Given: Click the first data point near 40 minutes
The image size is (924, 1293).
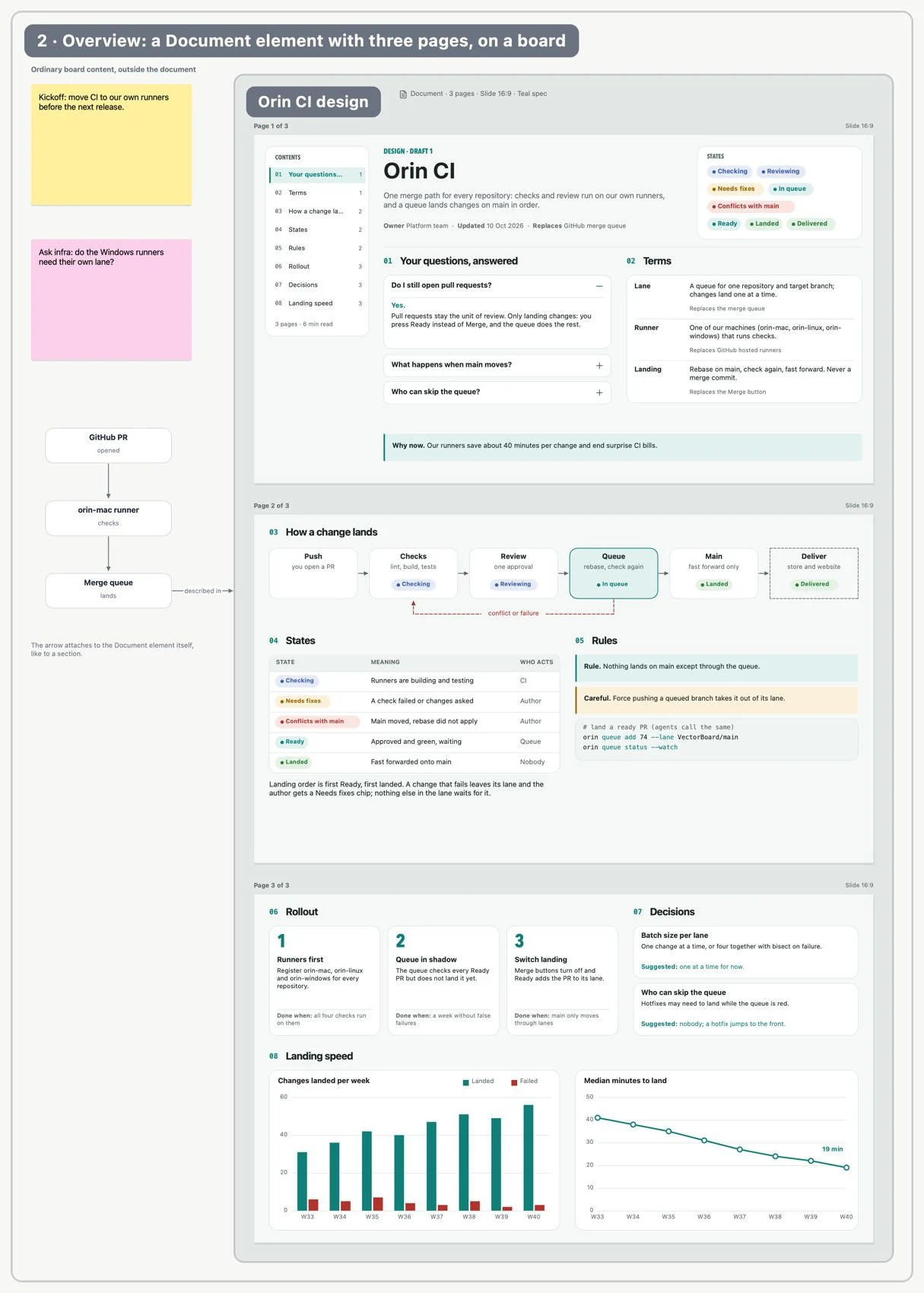Looking at the screenshot, I should 598,1118.
